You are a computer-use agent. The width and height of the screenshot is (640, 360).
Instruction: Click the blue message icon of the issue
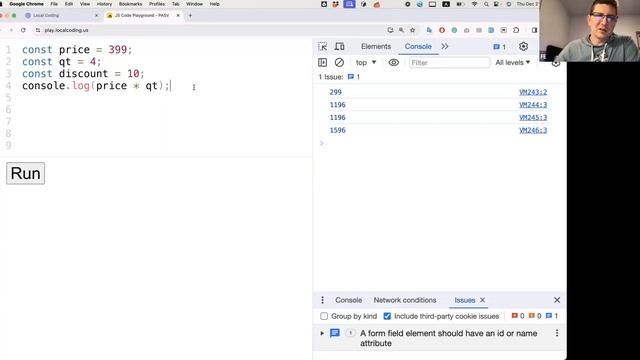point(335,333)
